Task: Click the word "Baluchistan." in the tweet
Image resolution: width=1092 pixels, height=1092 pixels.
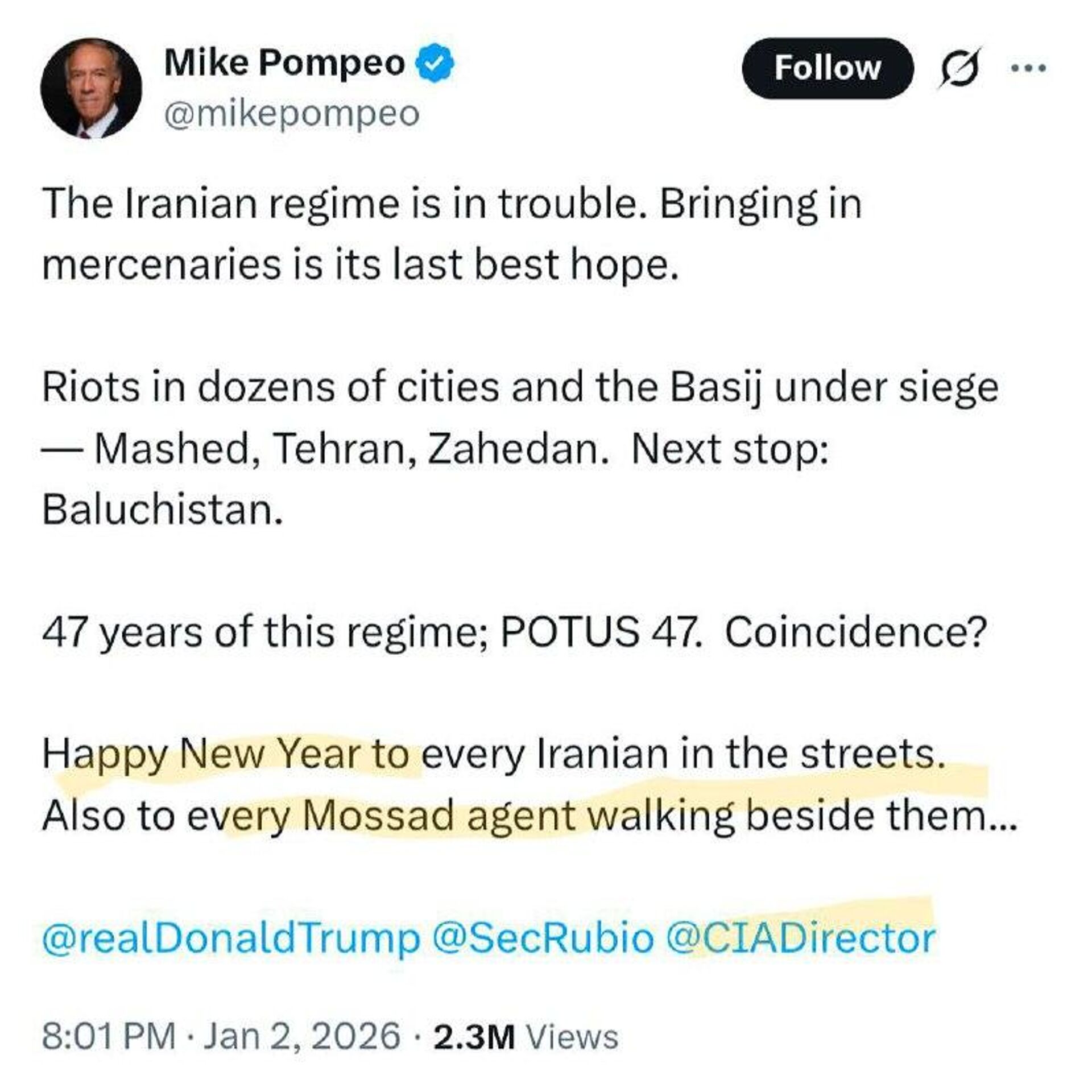Action: (163, 509)
